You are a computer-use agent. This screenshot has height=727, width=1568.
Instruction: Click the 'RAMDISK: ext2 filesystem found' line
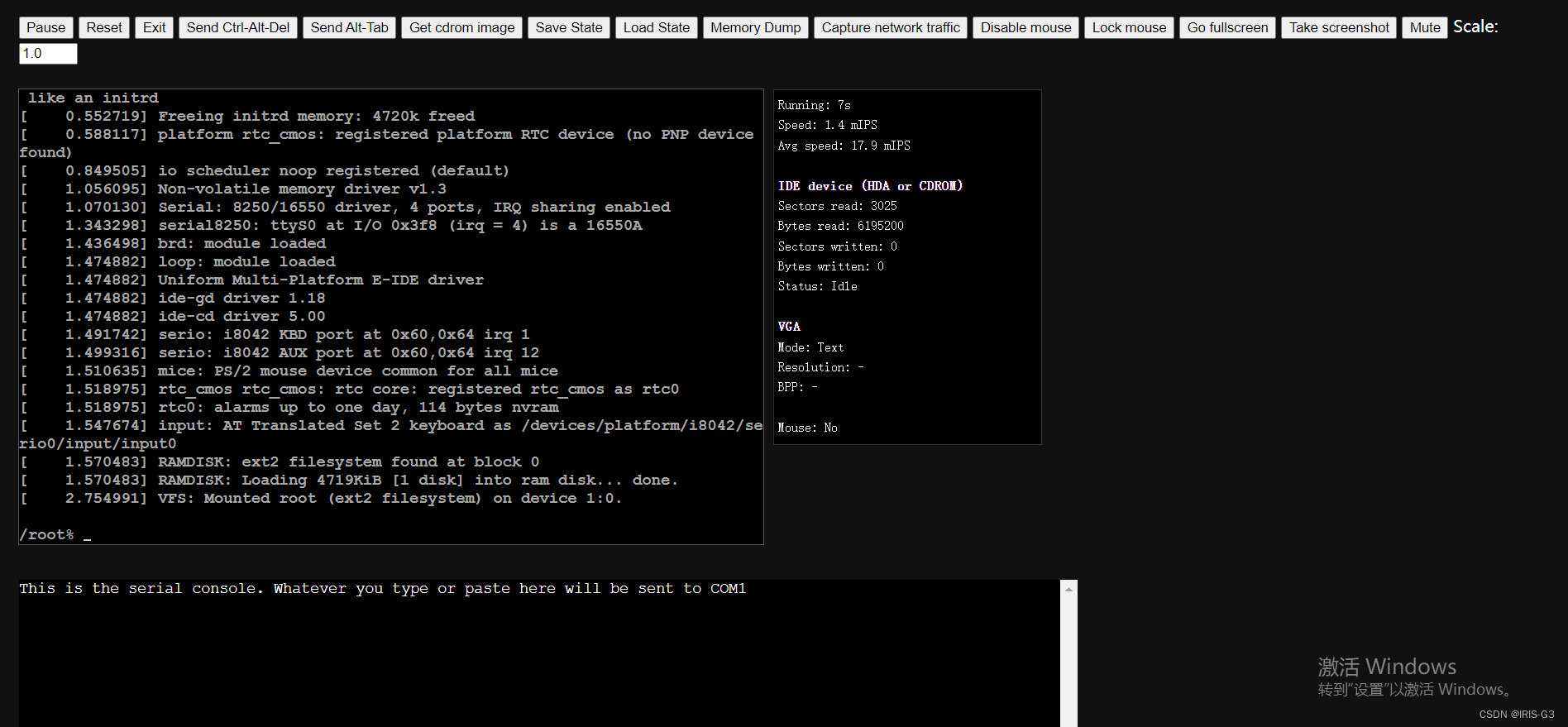tap(280, 462)
